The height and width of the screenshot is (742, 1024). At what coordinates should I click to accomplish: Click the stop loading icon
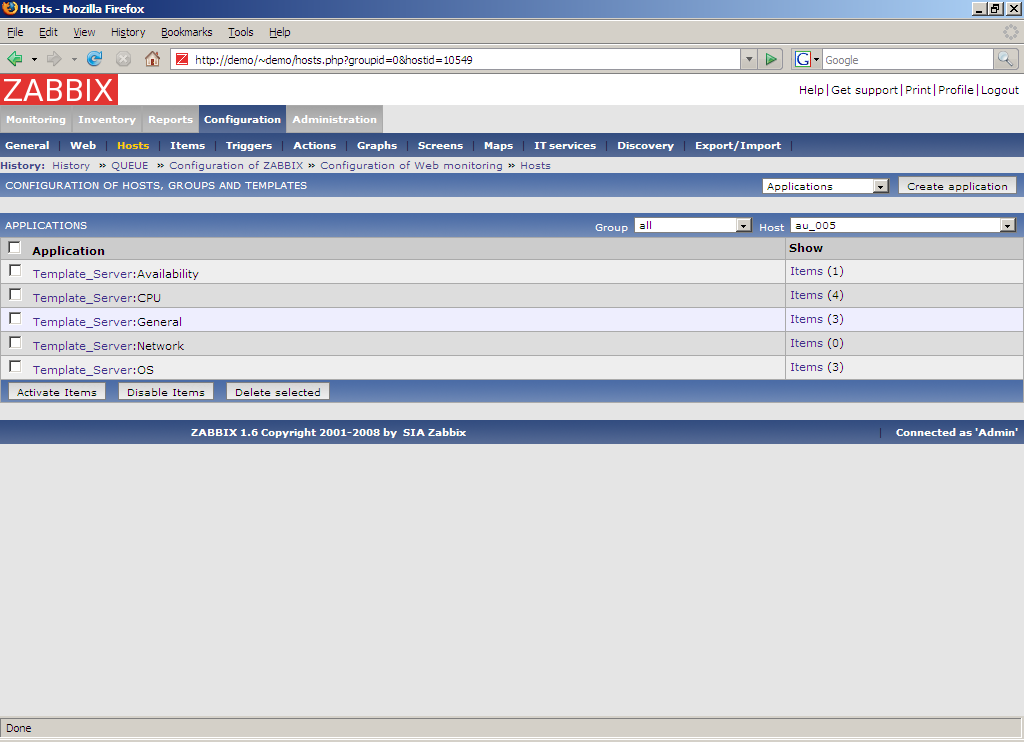tap(123, 59)
